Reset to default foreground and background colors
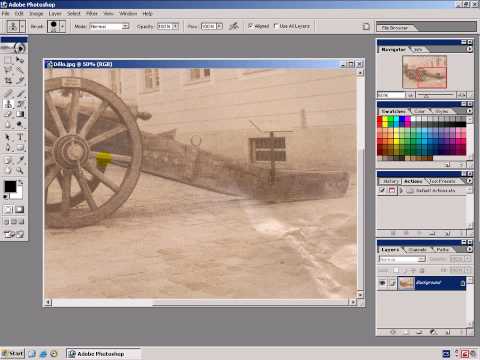Screen dimensions: 480x360 click(x=6, y=197)
